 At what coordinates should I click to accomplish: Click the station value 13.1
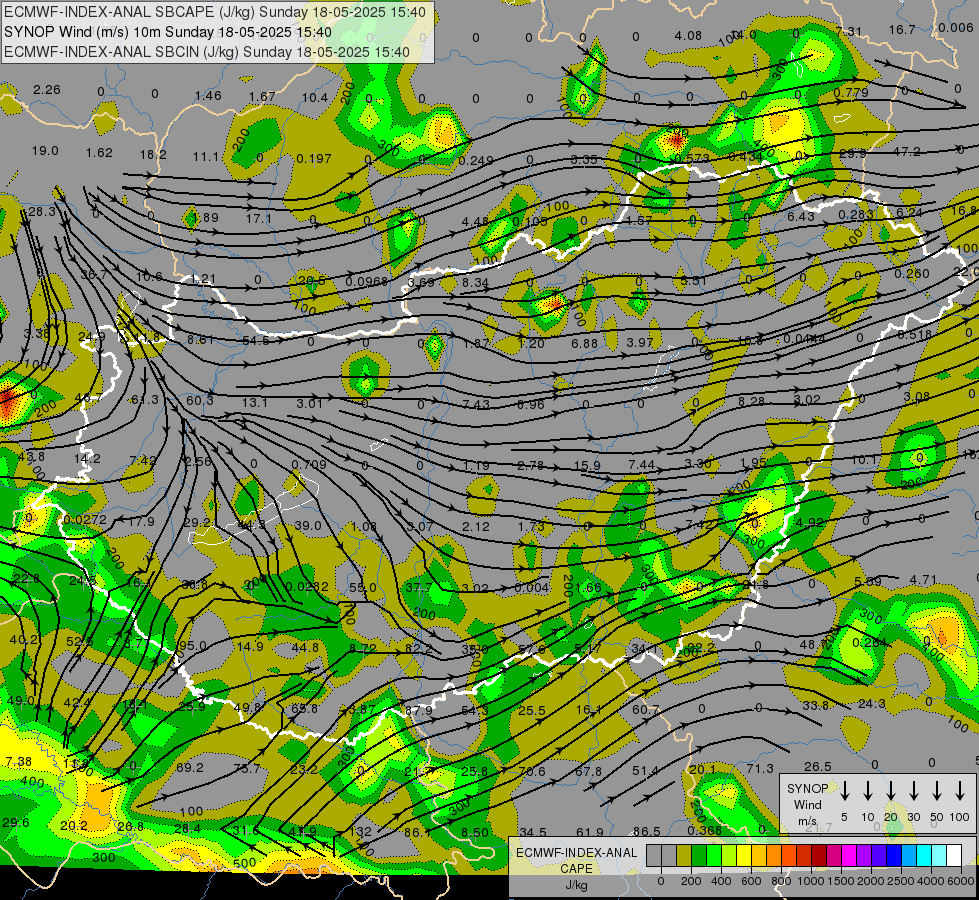(255, 403)
